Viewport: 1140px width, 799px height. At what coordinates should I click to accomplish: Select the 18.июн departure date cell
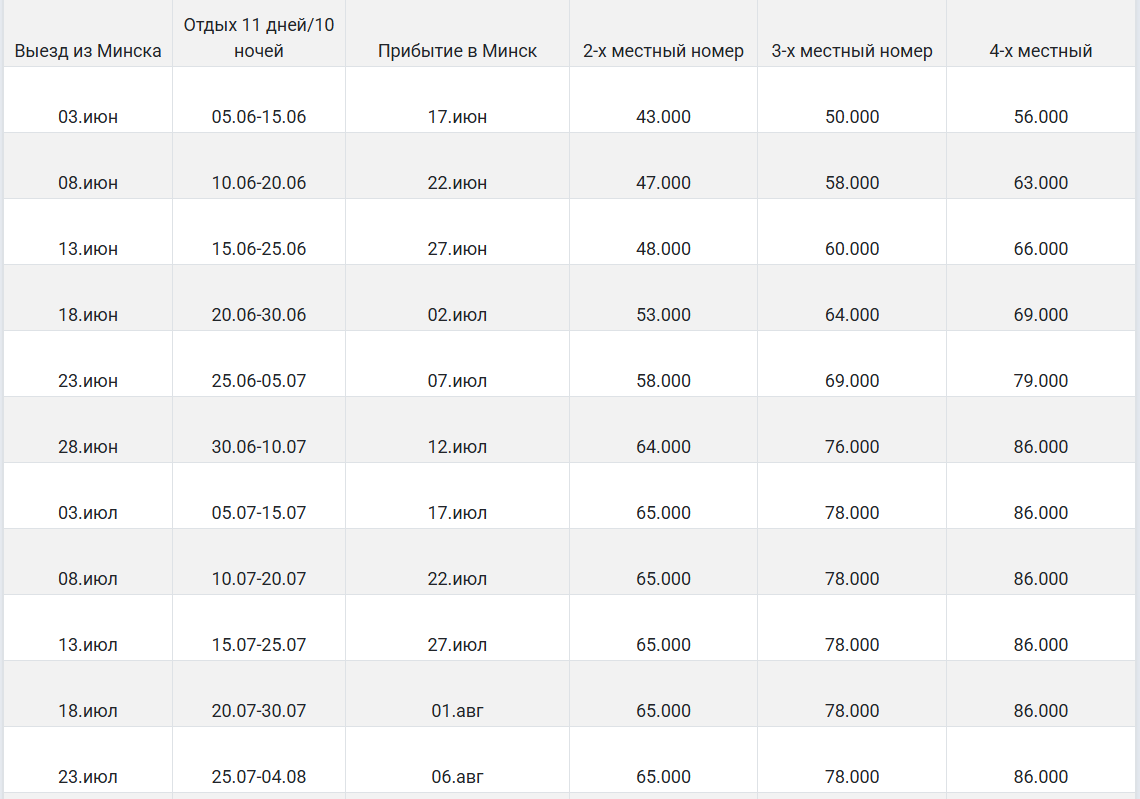point(88,315)
